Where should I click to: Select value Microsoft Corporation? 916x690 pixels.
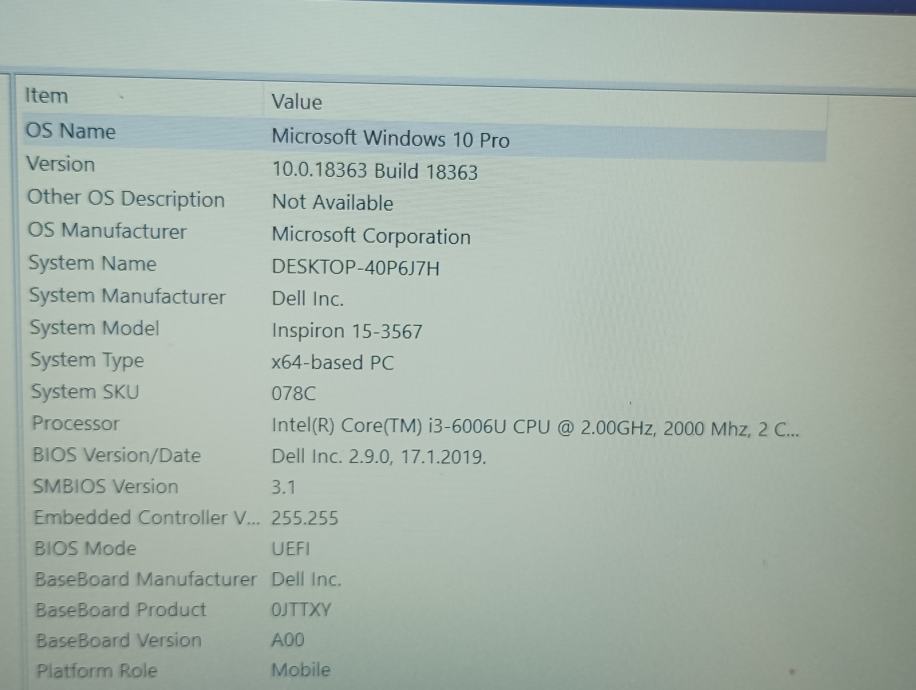pos(371,235)
